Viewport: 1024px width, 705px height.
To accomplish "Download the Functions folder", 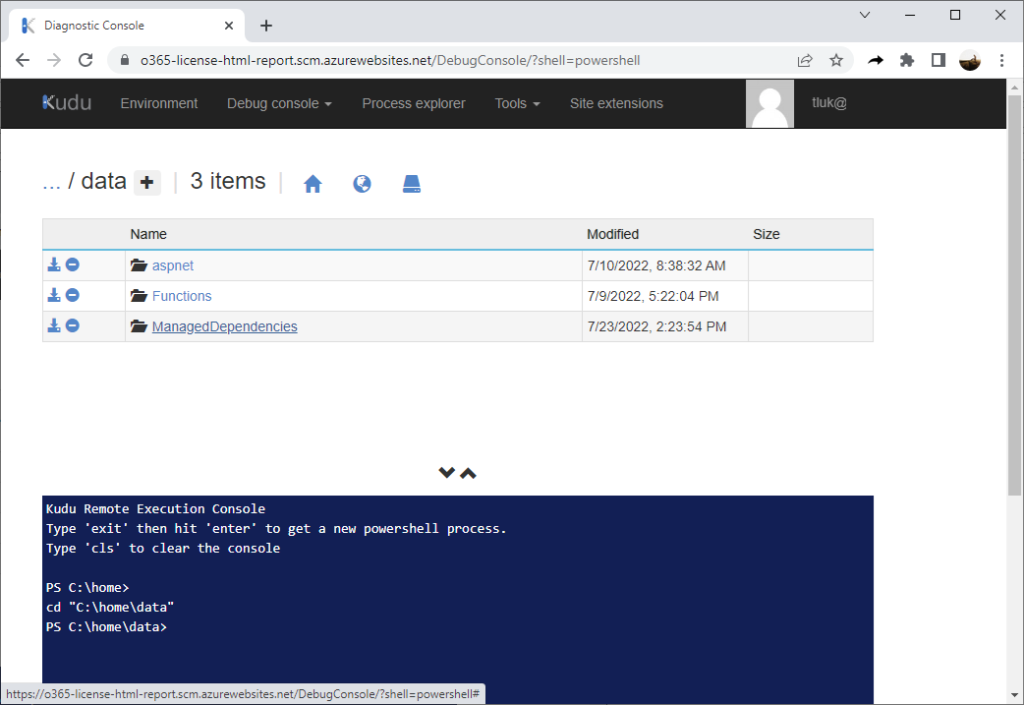I will click(x=54, y=295).
